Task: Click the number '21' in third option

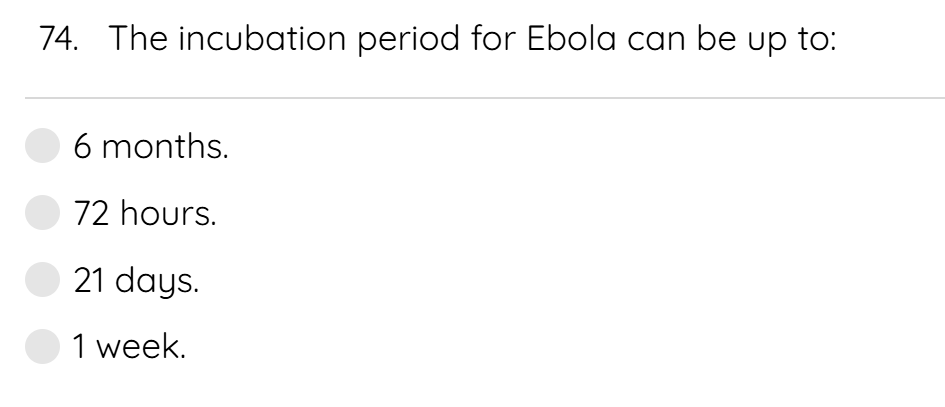Action: pos(89,281)
